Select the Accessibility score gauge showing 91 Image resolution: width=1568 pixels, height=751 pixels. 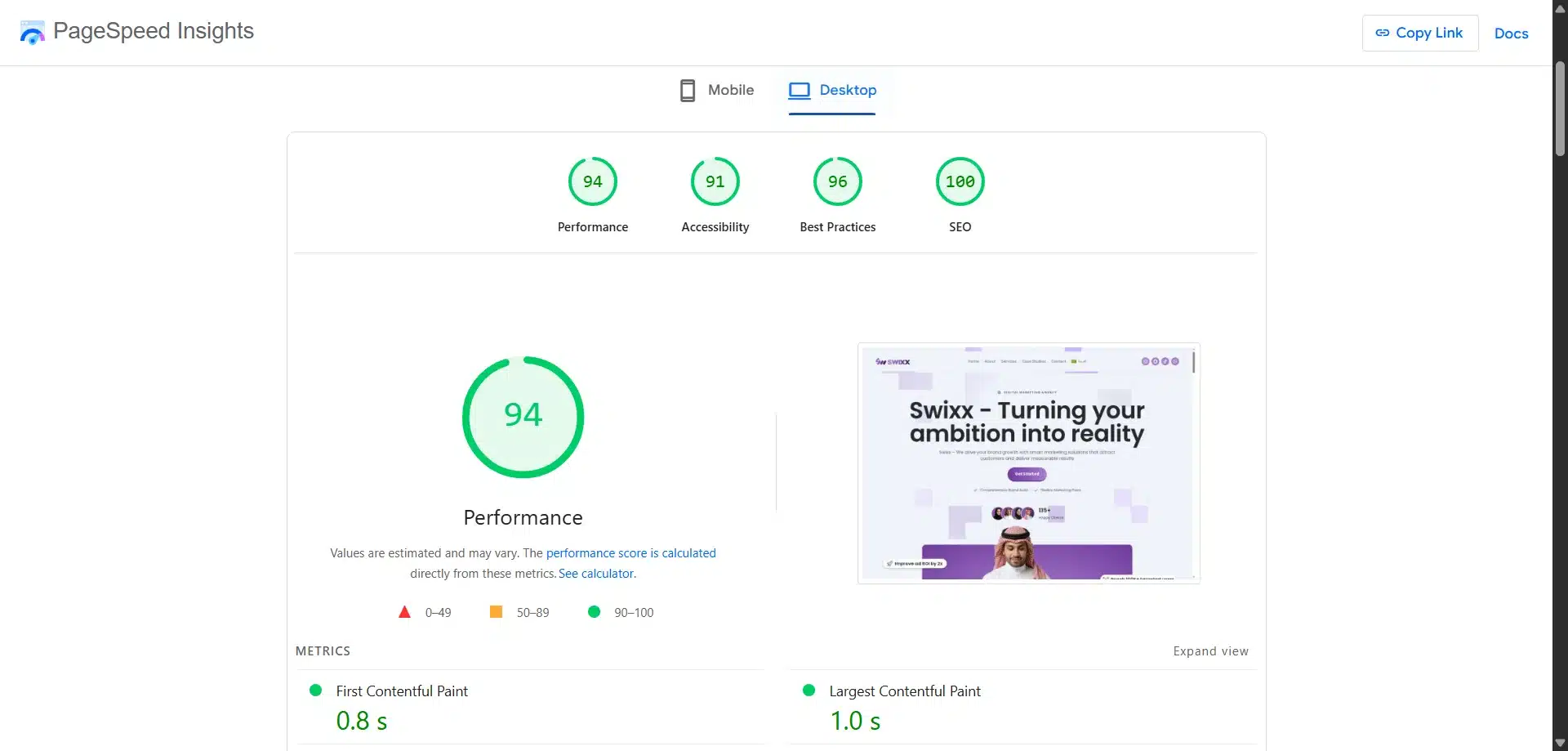coord(715,181)
